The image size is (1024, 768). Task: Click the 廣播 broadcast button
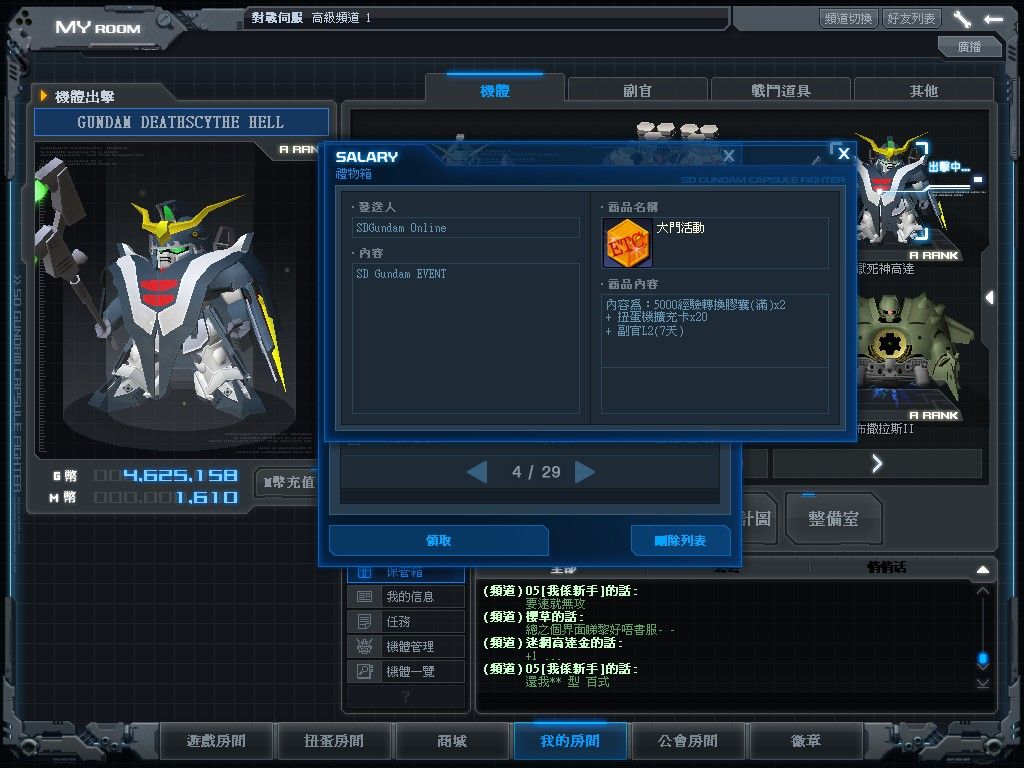969,46
